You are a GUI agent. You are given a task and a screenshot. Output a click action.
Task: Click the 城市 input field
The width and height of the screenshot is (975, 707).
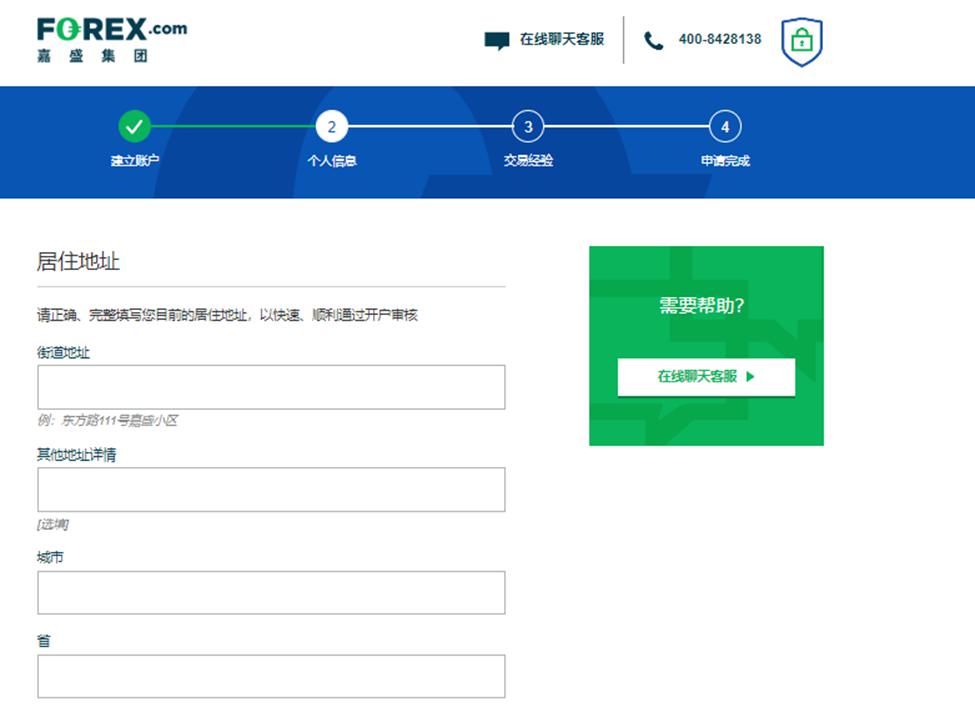point(269,592)
